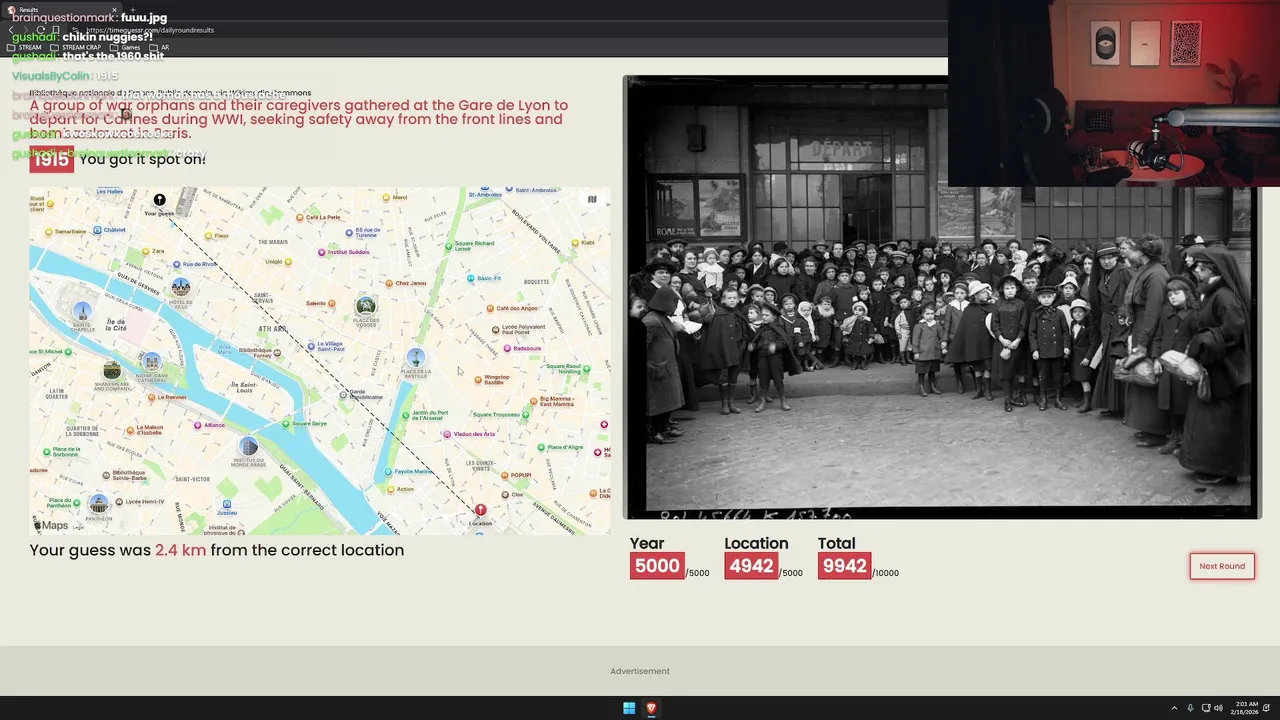The height and width of the screenshot is (720, 1280).
Task: Select the Shakespeare and Company landmark icon
Action: [x=112, y=371]
